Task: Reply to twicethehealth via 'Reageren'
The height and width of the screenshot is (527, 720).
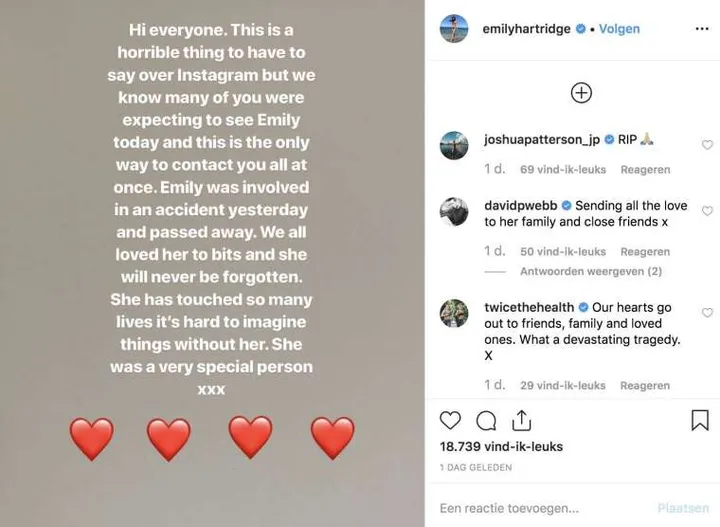Action: (x=645, y=385)
